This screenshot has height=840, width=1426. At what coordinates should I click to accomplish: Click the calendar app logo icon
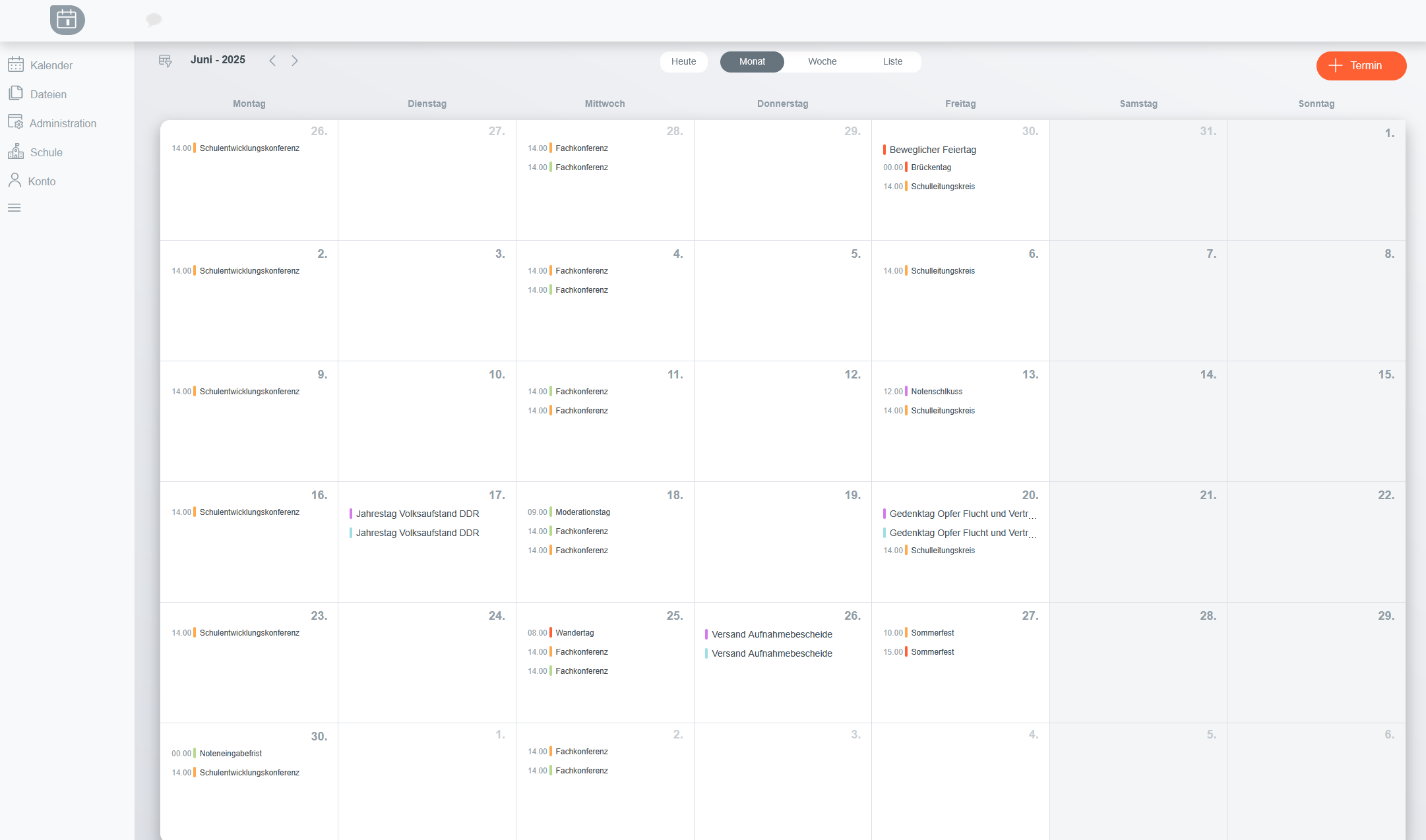[67, 20]
